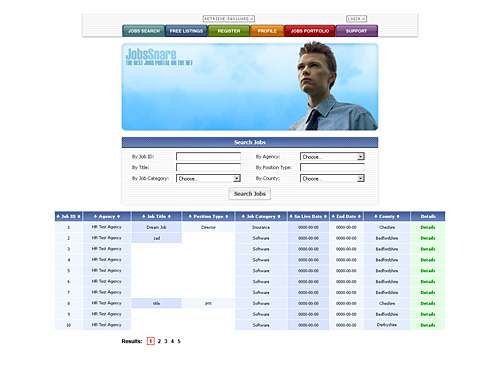Click sort arrow left of Job Title header
Screen dimensions: 500x375
click(144, 216)
